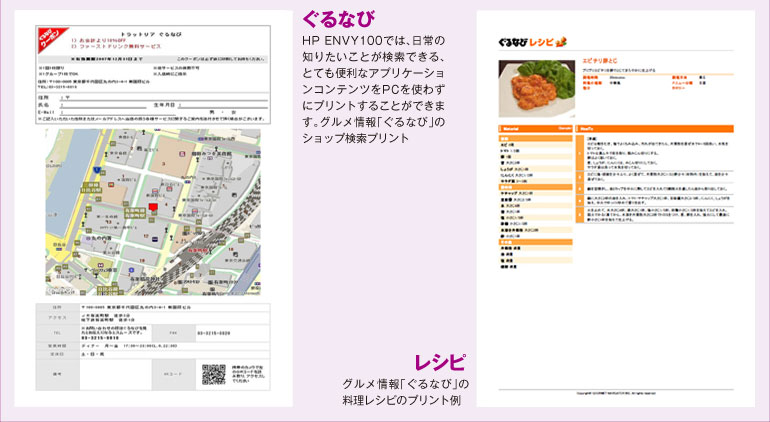Click the recipe title エビチリ卵とじ
Viewport: 770px width, 422px height.
(599, 61)
